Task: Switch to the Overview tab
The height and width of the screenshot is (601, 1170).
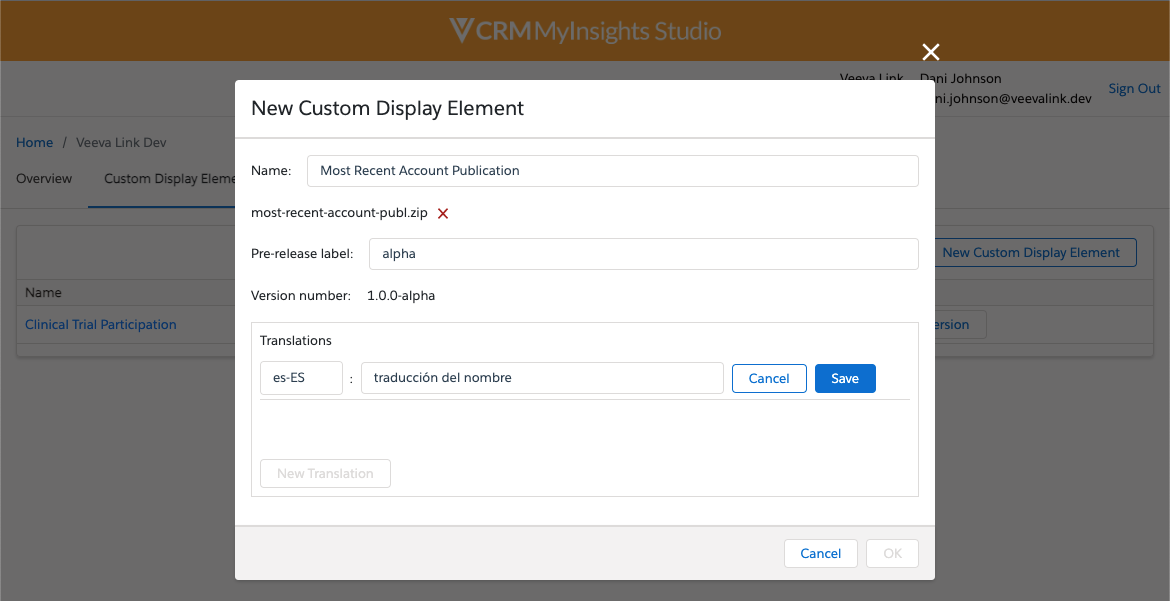Action: pyautogui.click(x=44, y=179)
